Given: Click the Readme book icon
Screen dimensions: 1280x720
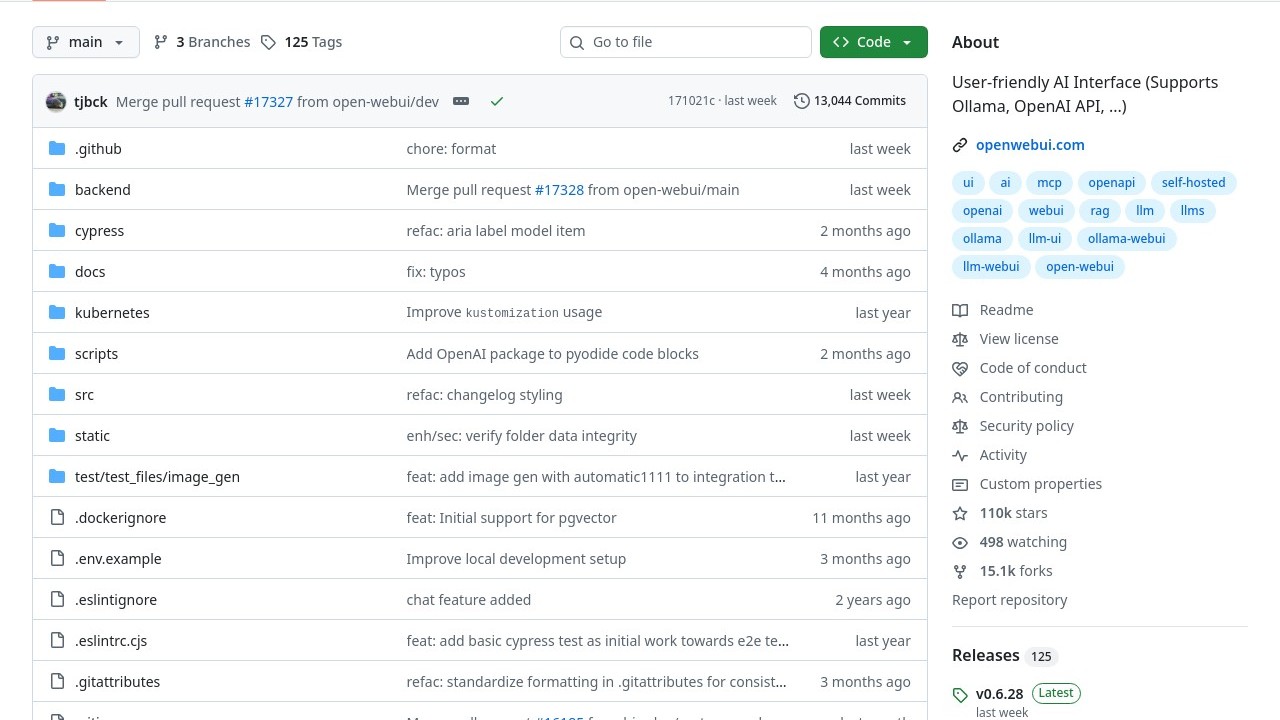Looking at the screenshot, I should pyautogui.click(x=960, y=310).
